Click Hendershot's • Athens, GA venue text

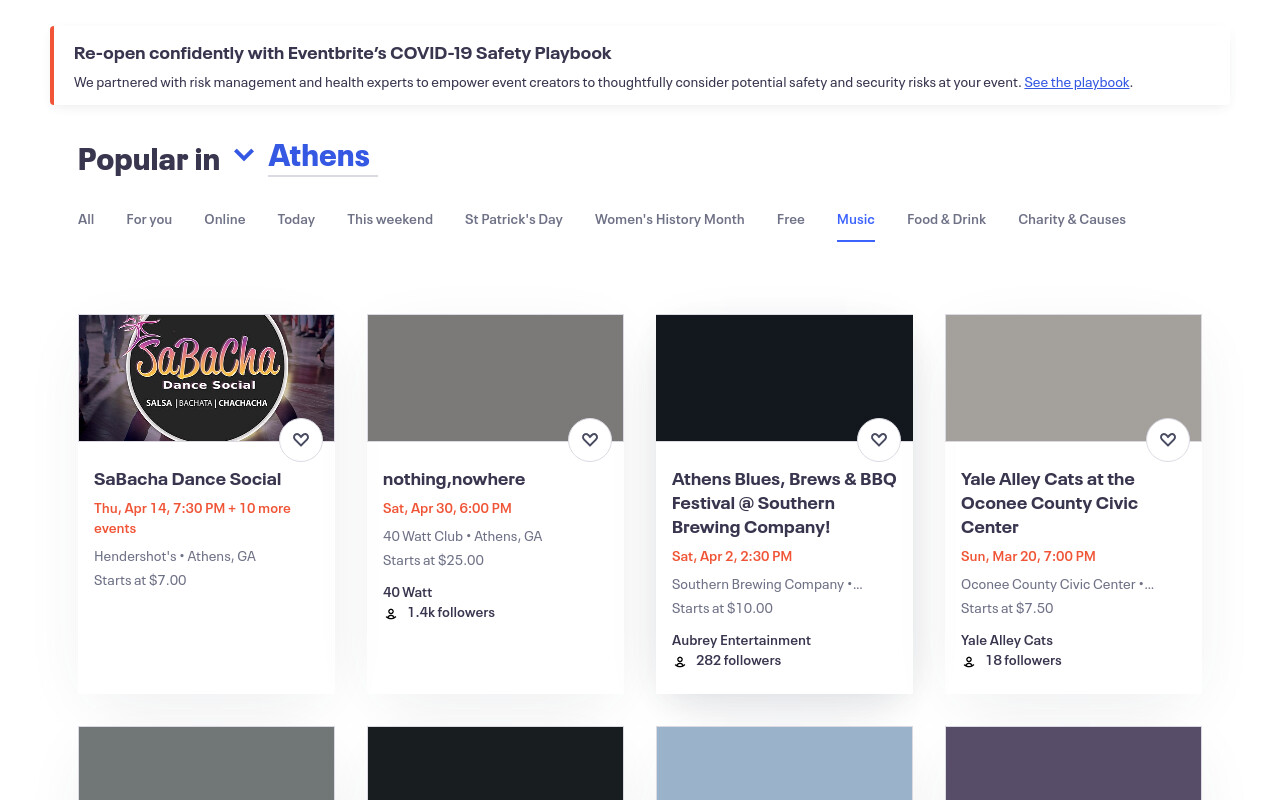coord(175,556)
